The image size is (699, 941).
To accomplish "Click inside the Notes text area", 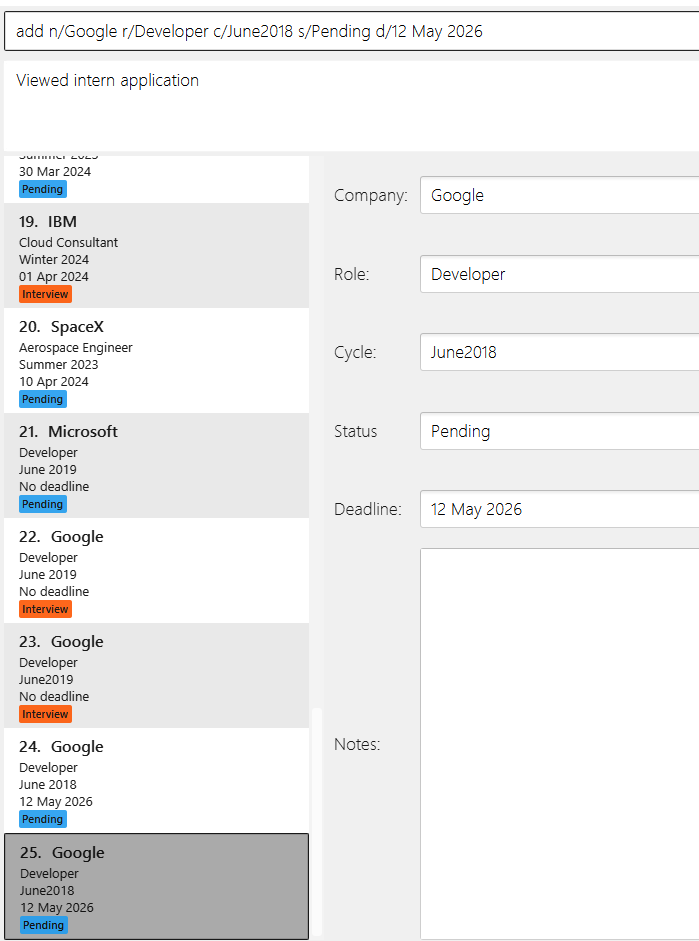I will [559, 744].
